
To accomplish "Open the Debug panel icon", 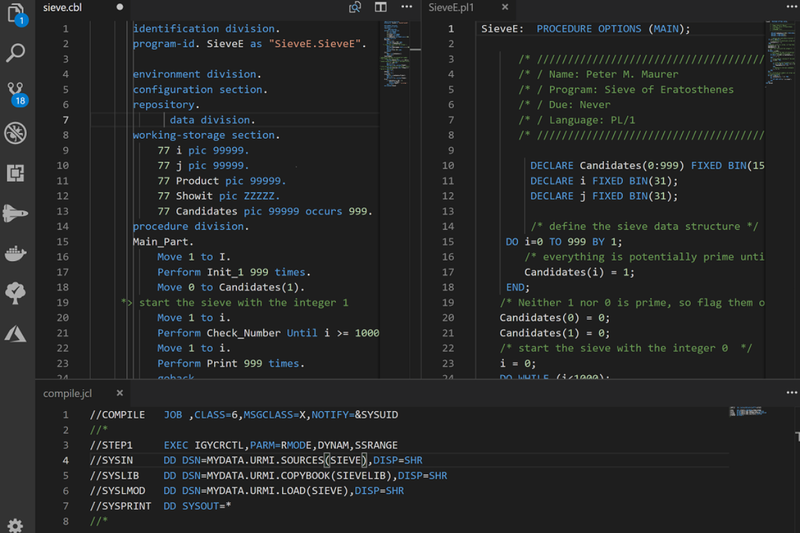I will (x=15, y=133).
